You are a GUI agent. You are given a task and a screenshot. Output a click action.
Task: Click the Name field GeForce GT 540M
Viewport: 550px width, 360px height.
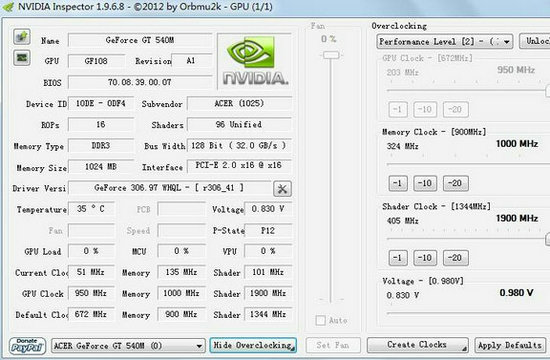coord(140,40)
